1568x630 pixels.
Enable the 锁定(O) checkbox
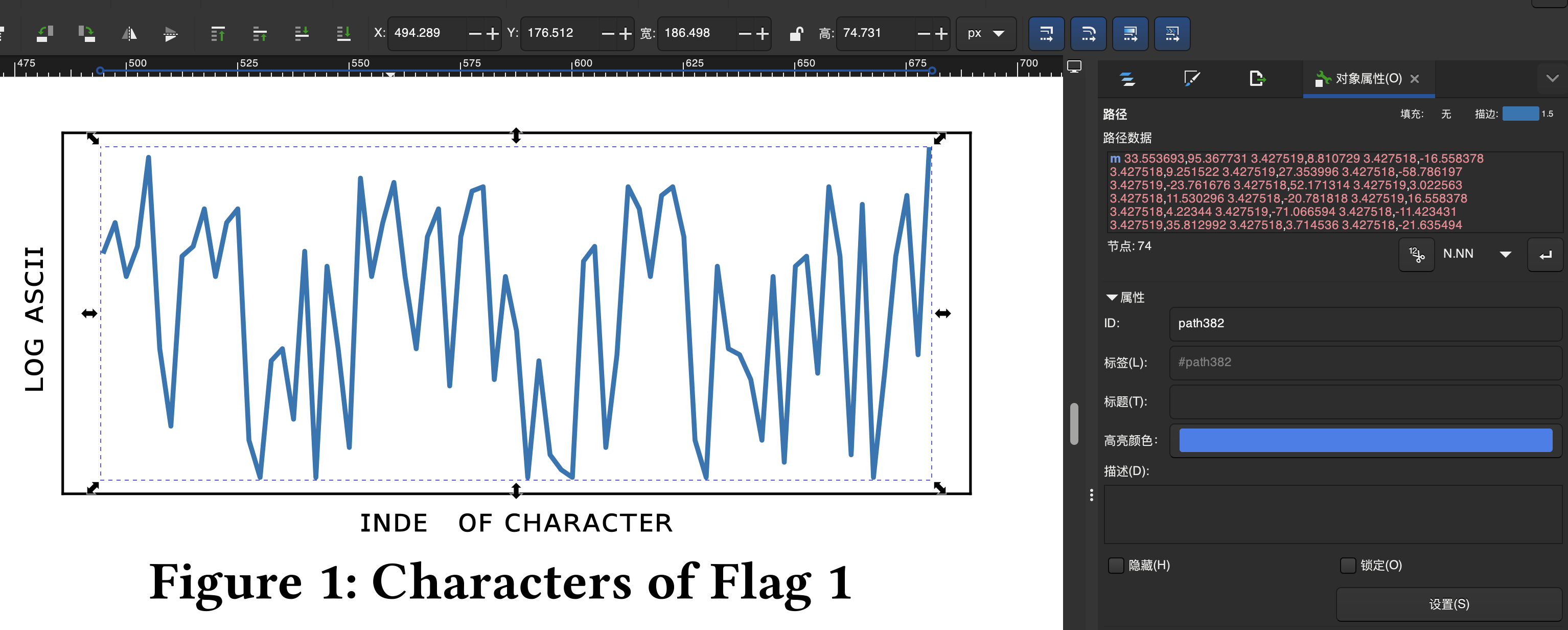1348,566
